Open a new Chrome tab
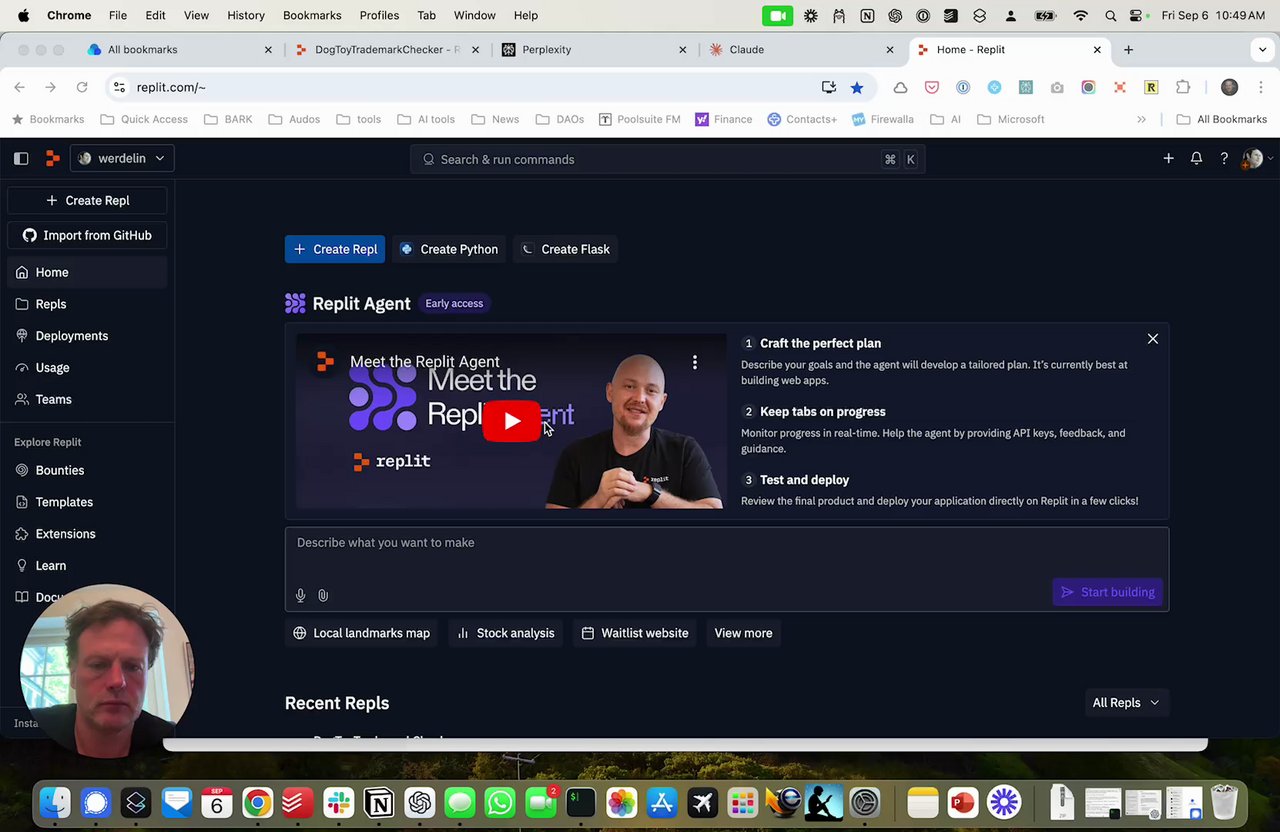 (x=1128, y=49)
